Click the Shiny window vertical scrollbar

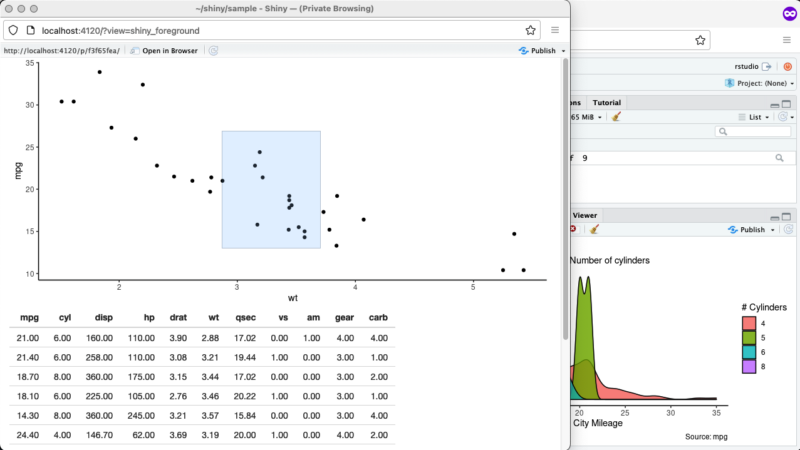565,200
